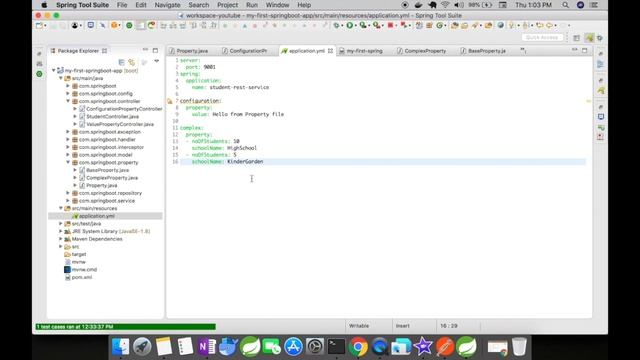Open the Navigate menu

pos(167,5)
